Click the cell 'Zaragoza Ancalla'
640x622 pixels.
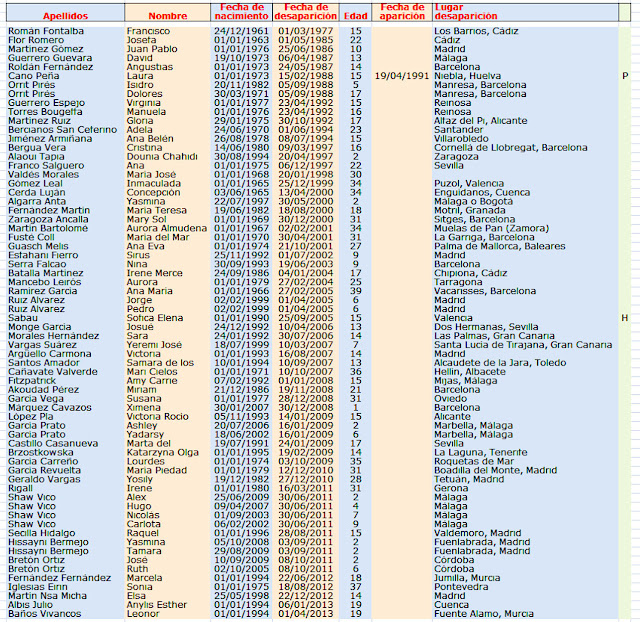tap(48, 220)
